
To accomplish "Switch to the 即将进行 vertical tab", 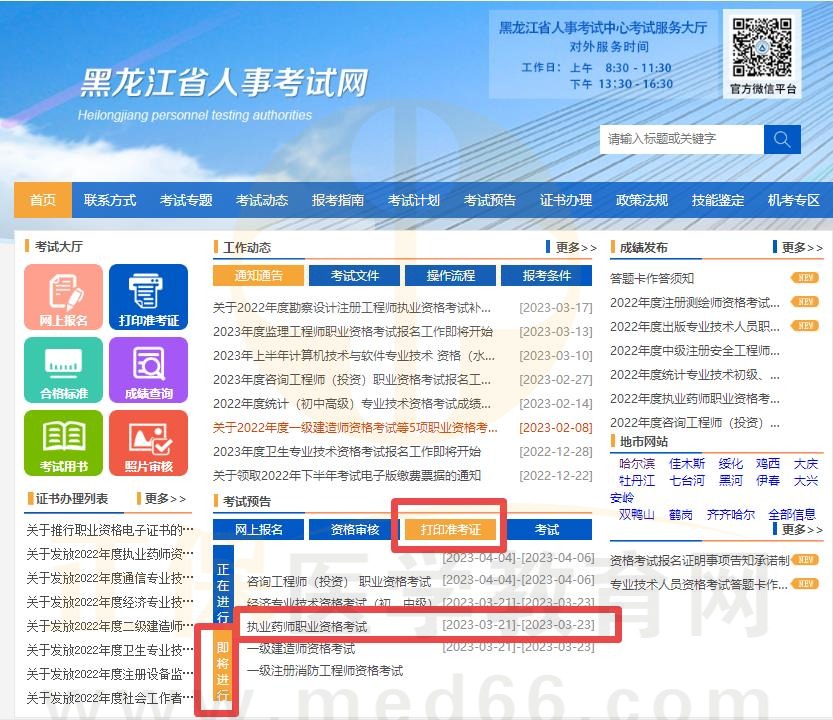I will pyautogui.click(x=223, y=669).
